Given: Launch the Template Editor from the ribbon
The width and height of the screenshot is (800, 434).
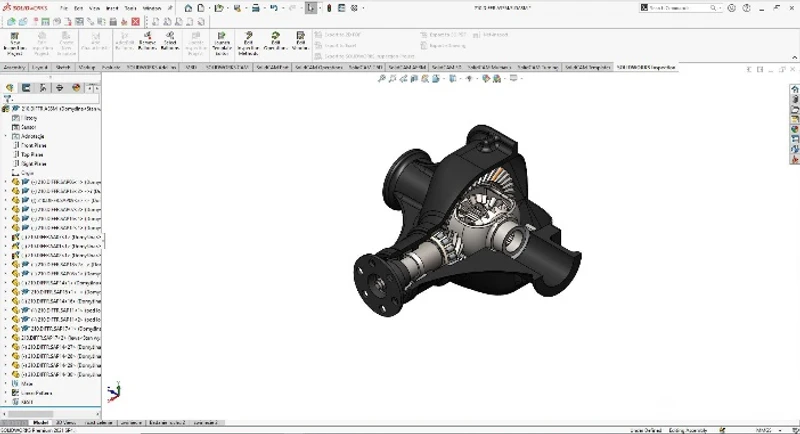Looking at the screenshot, I should 221,44.
